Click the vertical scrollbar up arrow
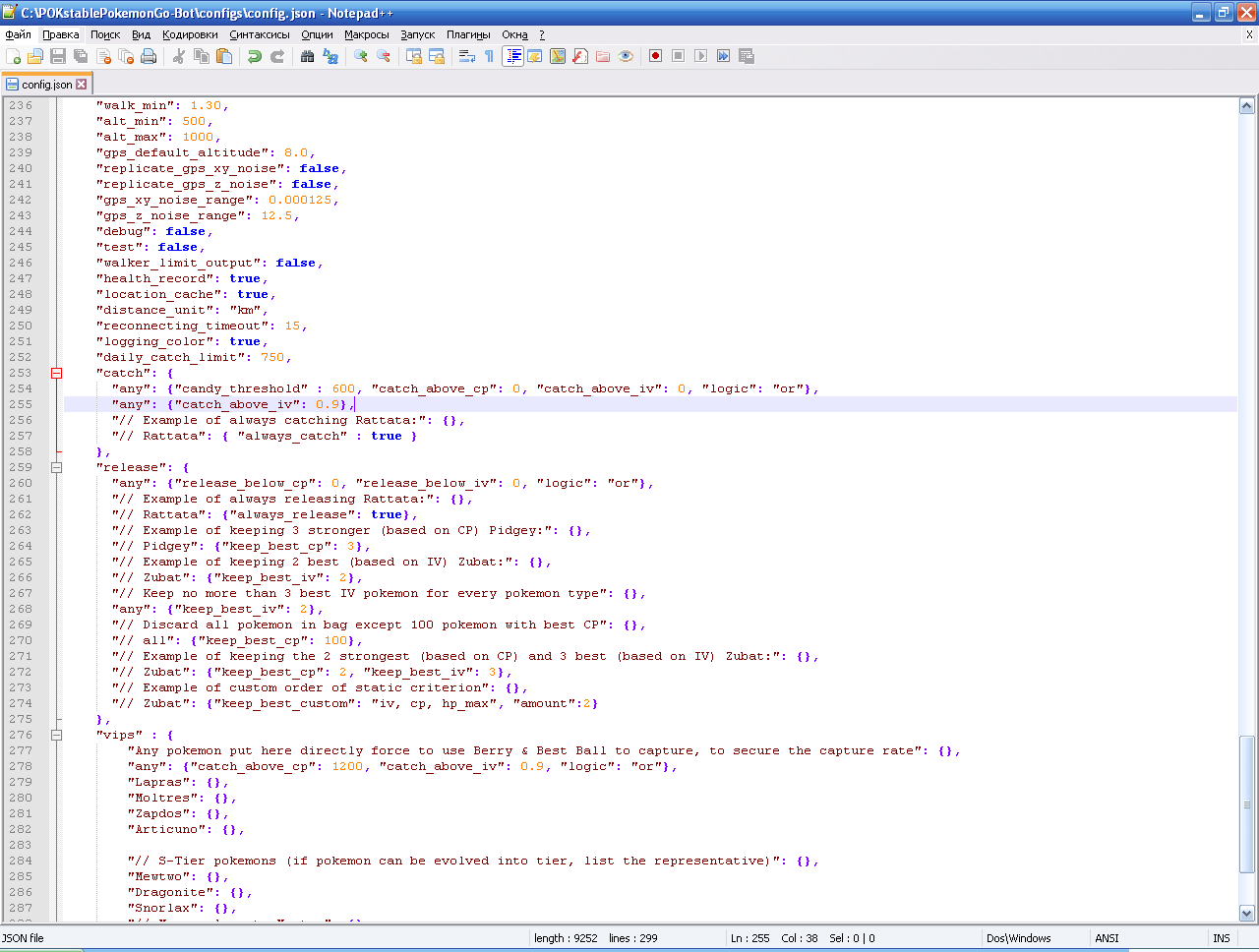This screenshot has width=1259, height=952. point(1246,106)
